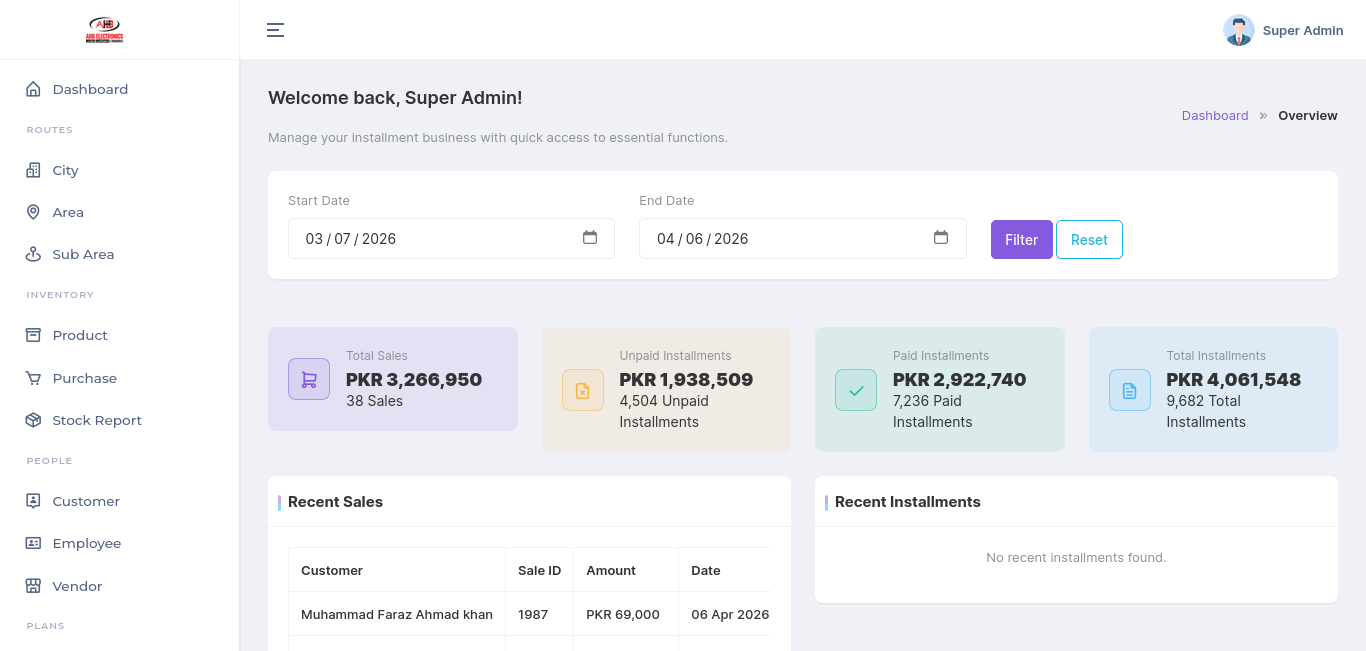Click the Stock Report icon
The image size is (1366, 651).
pos(31,420)
